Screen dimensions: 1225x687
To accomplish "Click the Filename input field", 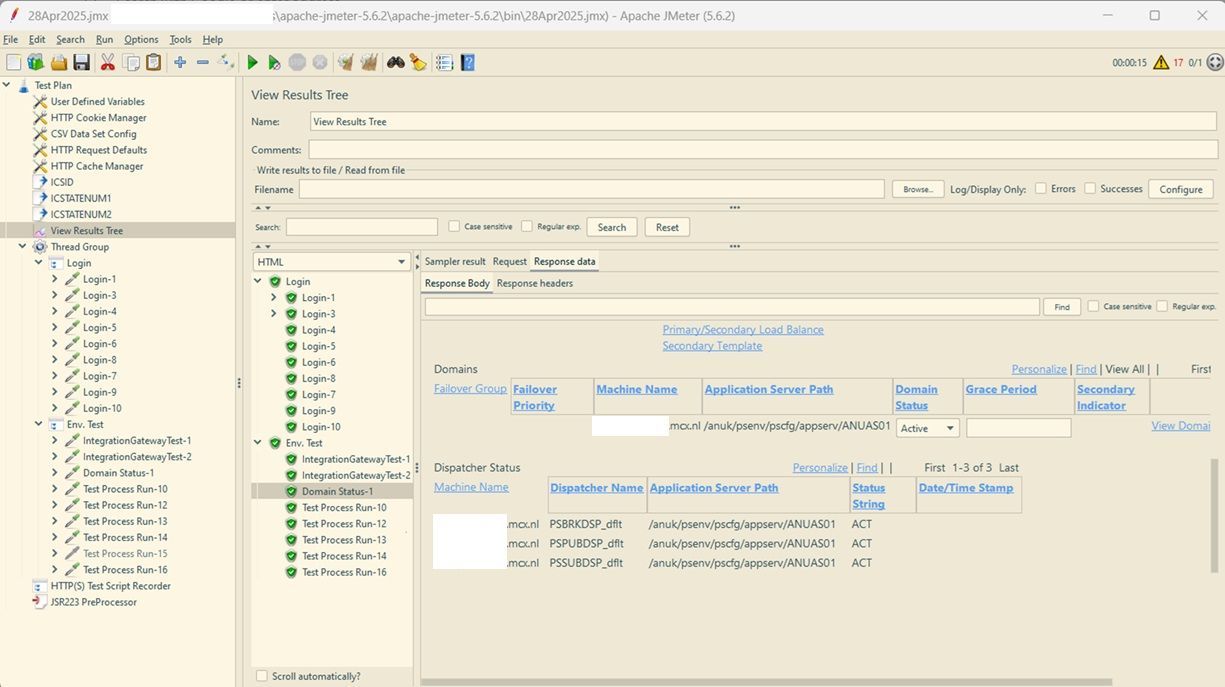I will [x=592, y=189].
